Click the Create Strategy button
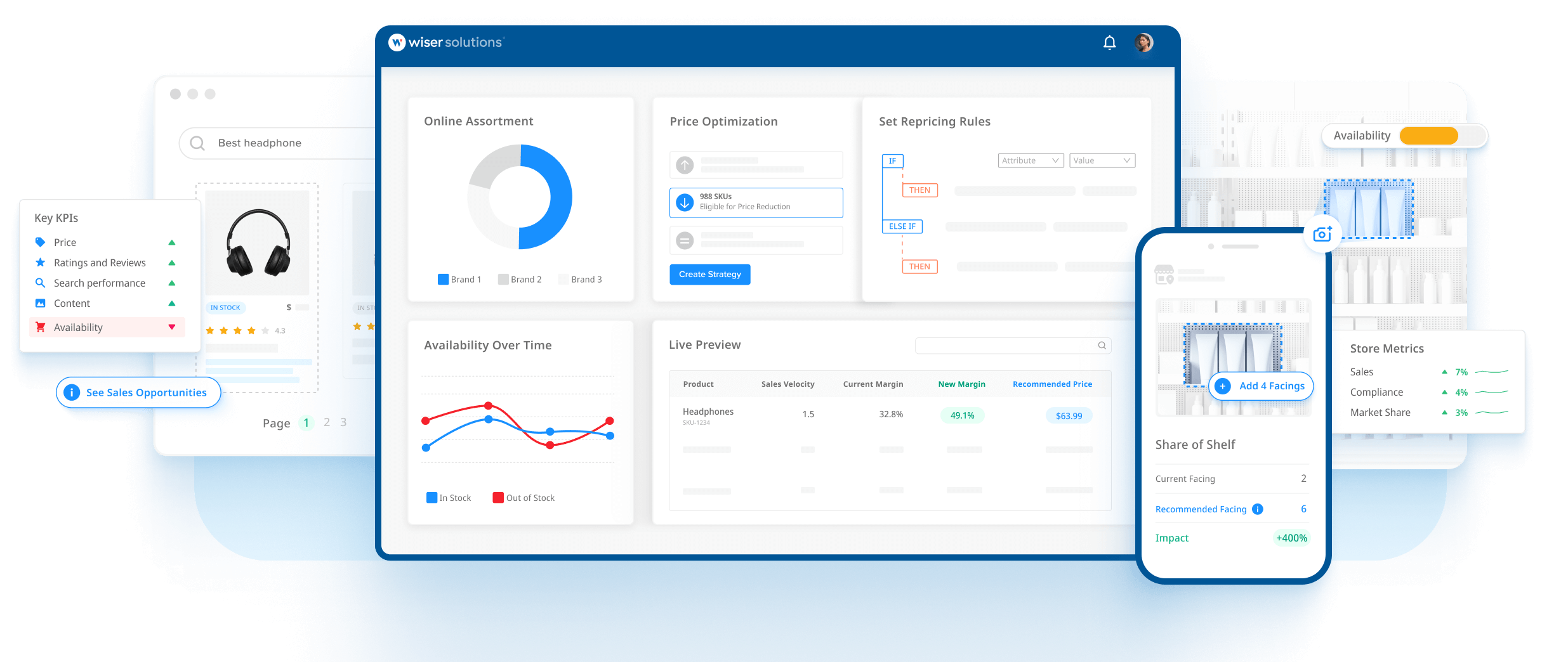Image resolution: width=1568 pixels, height=662 pixels. (709, 274)
